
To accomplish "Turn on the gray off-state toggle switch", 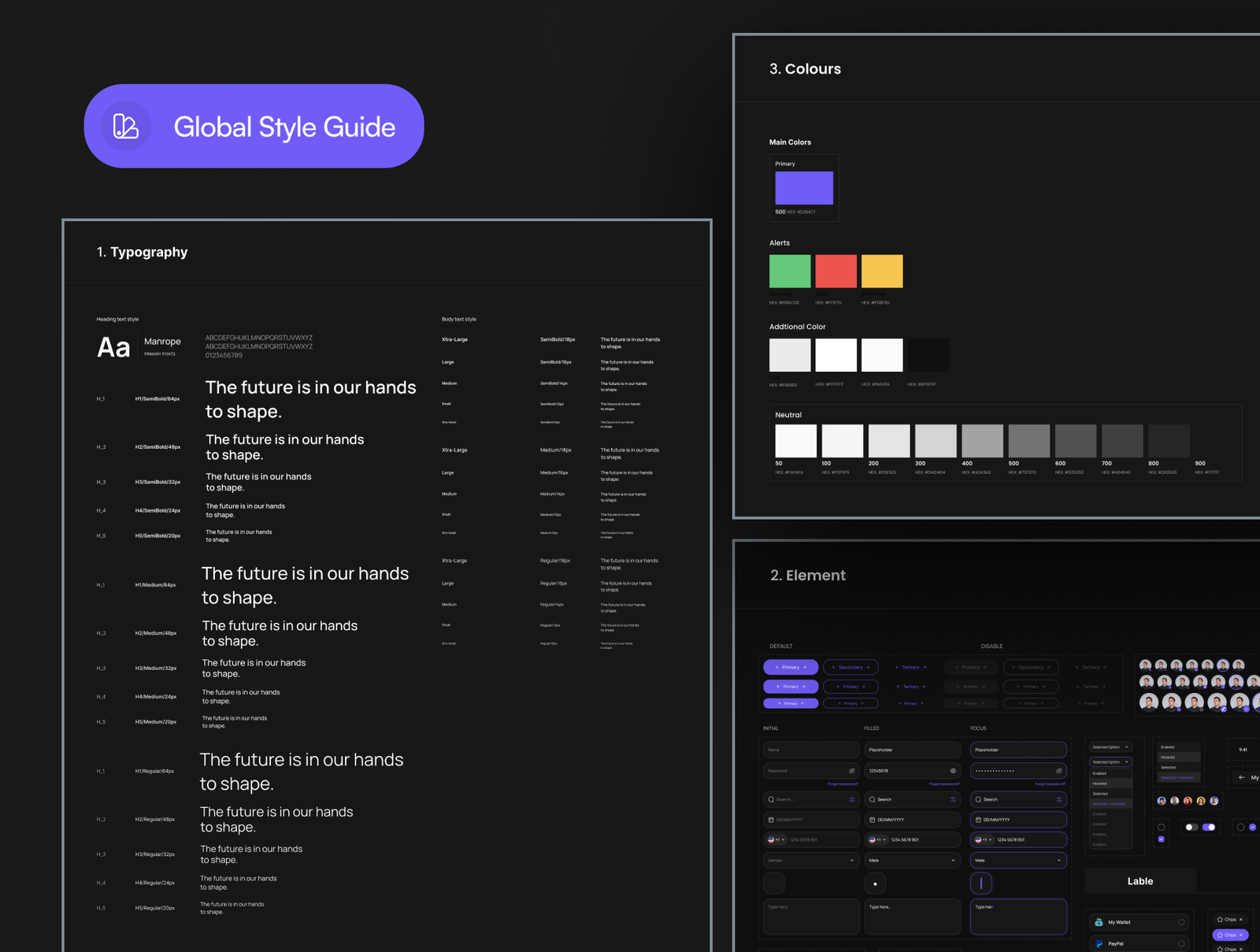I will click(1191, 827).
